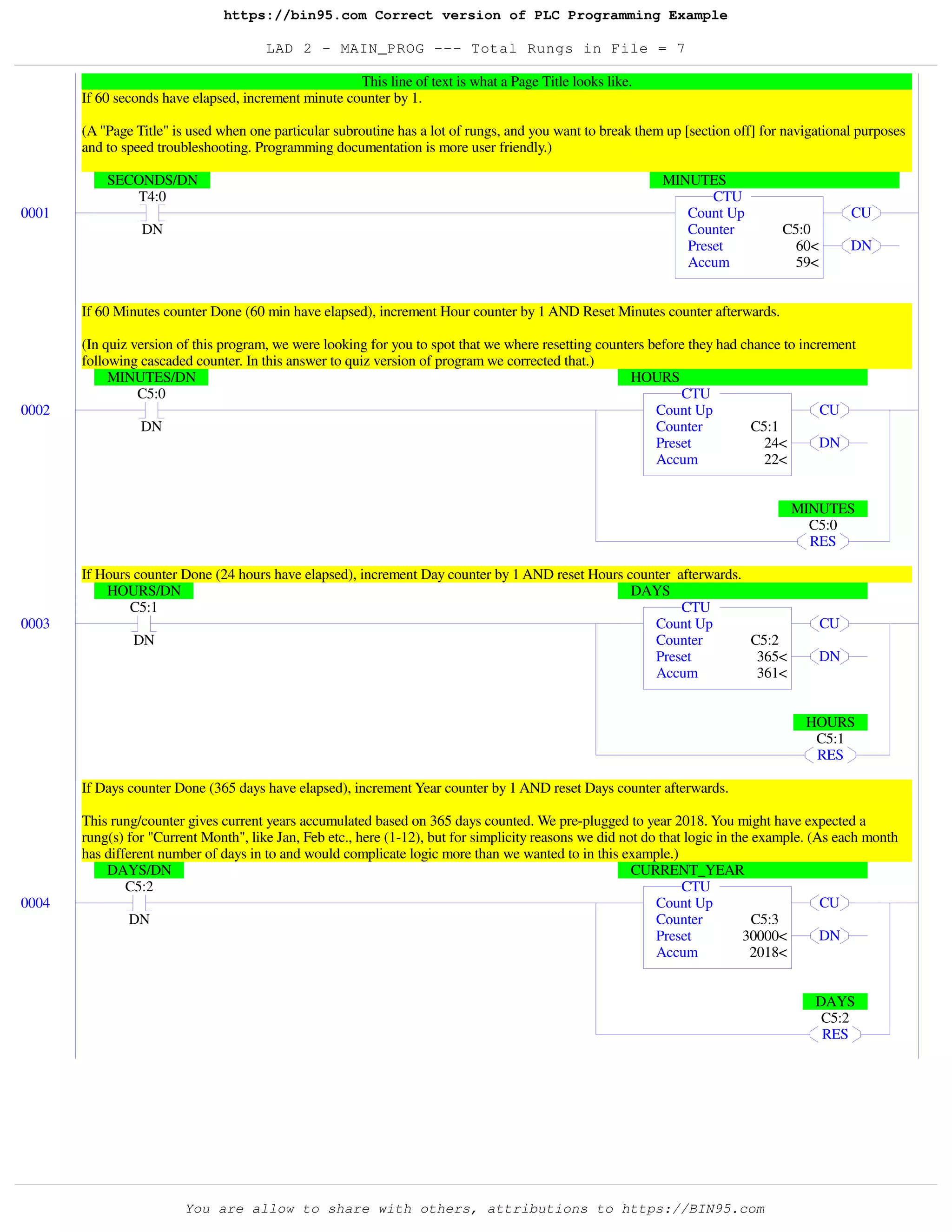952x1232 pixels.
Task: Click the Accum value 22 of C5:1
Action: click(775, 460)
